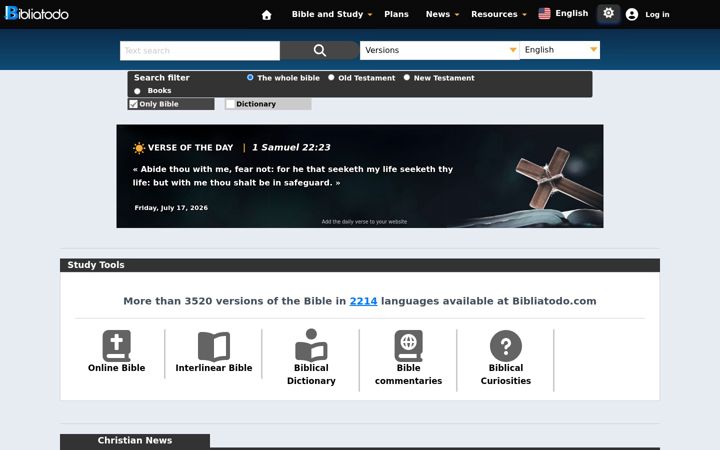The height and width of the screenshot is (450, 720).
Task: Click the magnifying glass search button
Action: 320,51
